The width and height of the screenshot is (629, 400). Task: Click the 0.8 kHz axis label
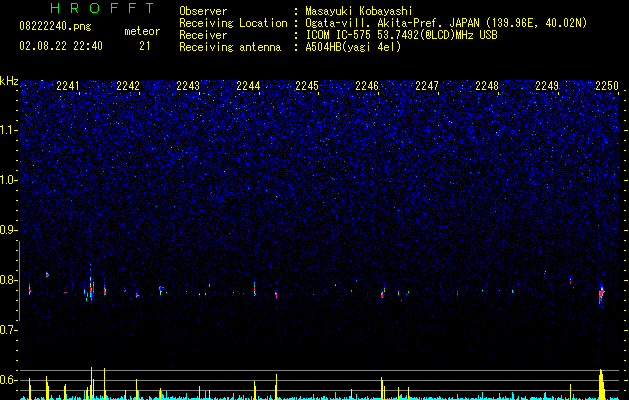click(8, 280)
